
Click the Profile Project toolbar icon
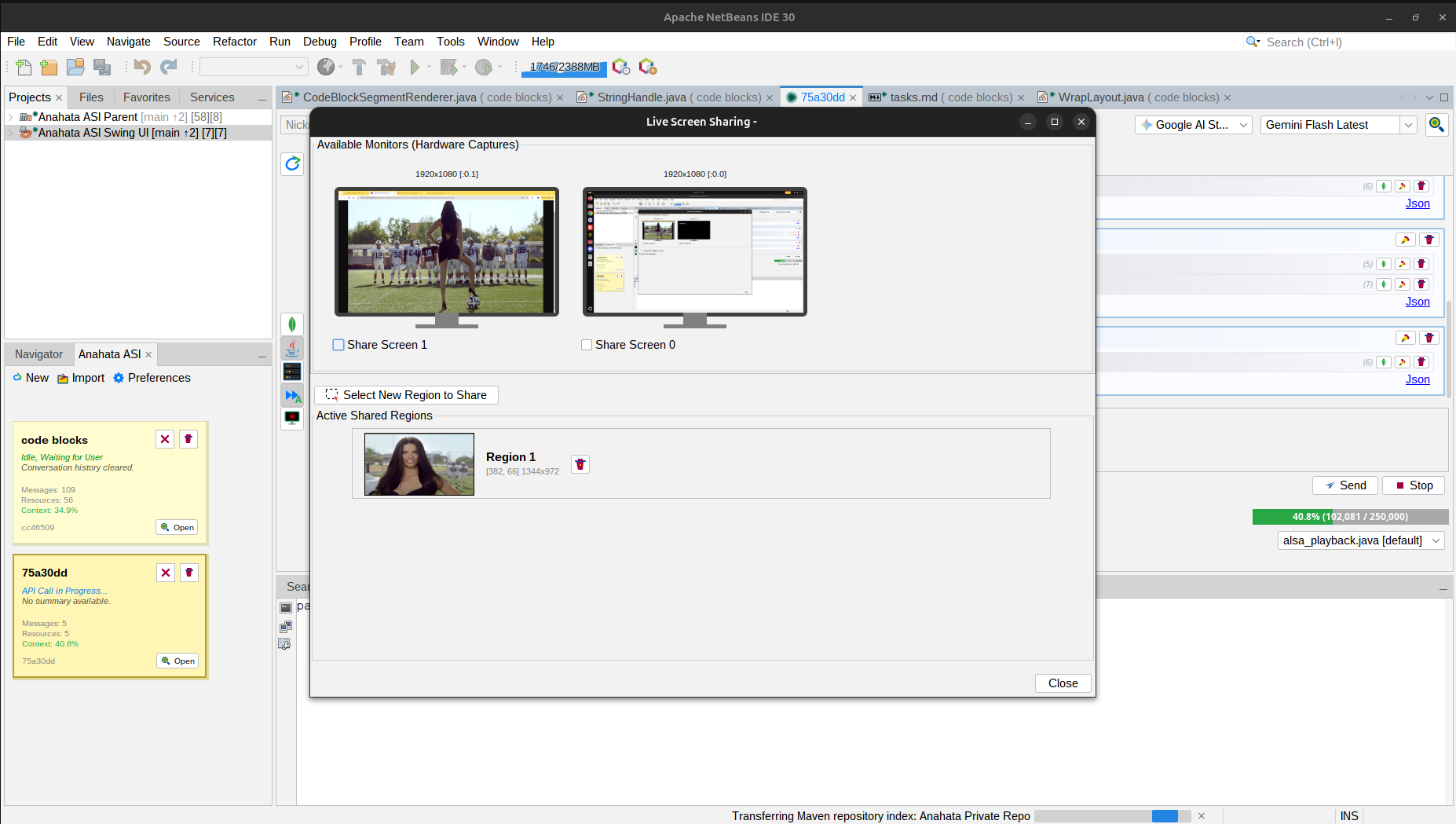(484, 68)
